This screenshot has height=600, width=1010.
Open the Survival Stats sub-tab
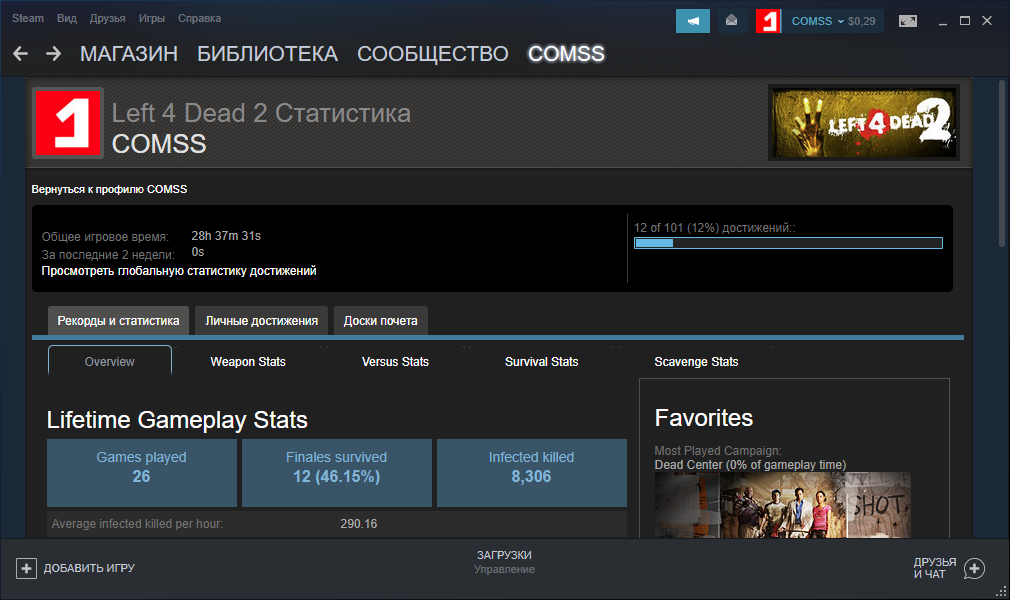[542, 362]
